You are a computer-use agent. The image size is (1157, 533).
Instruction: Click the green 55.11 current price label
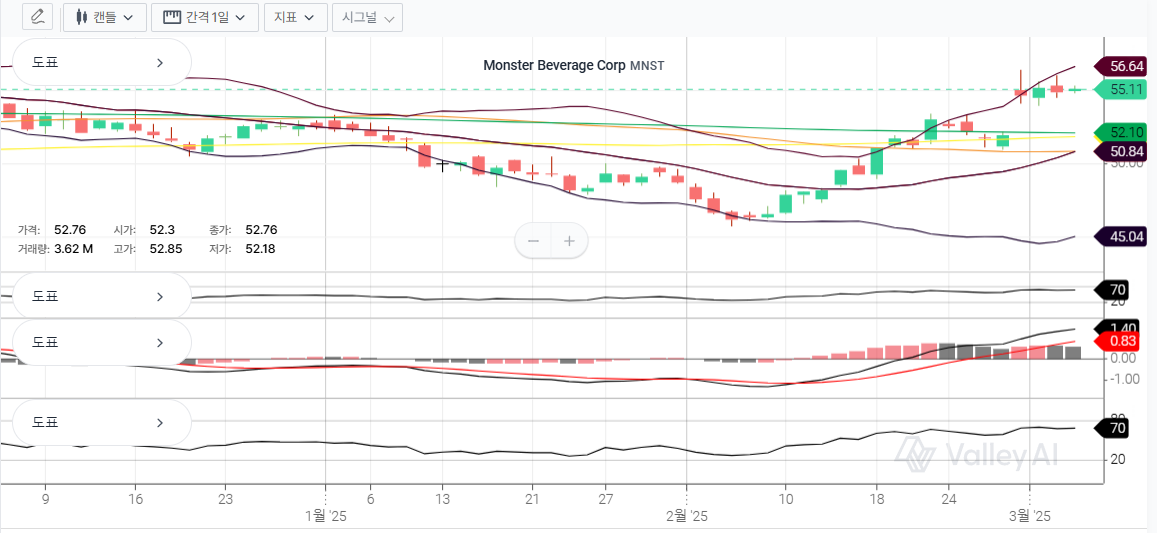pos(1125,89)
